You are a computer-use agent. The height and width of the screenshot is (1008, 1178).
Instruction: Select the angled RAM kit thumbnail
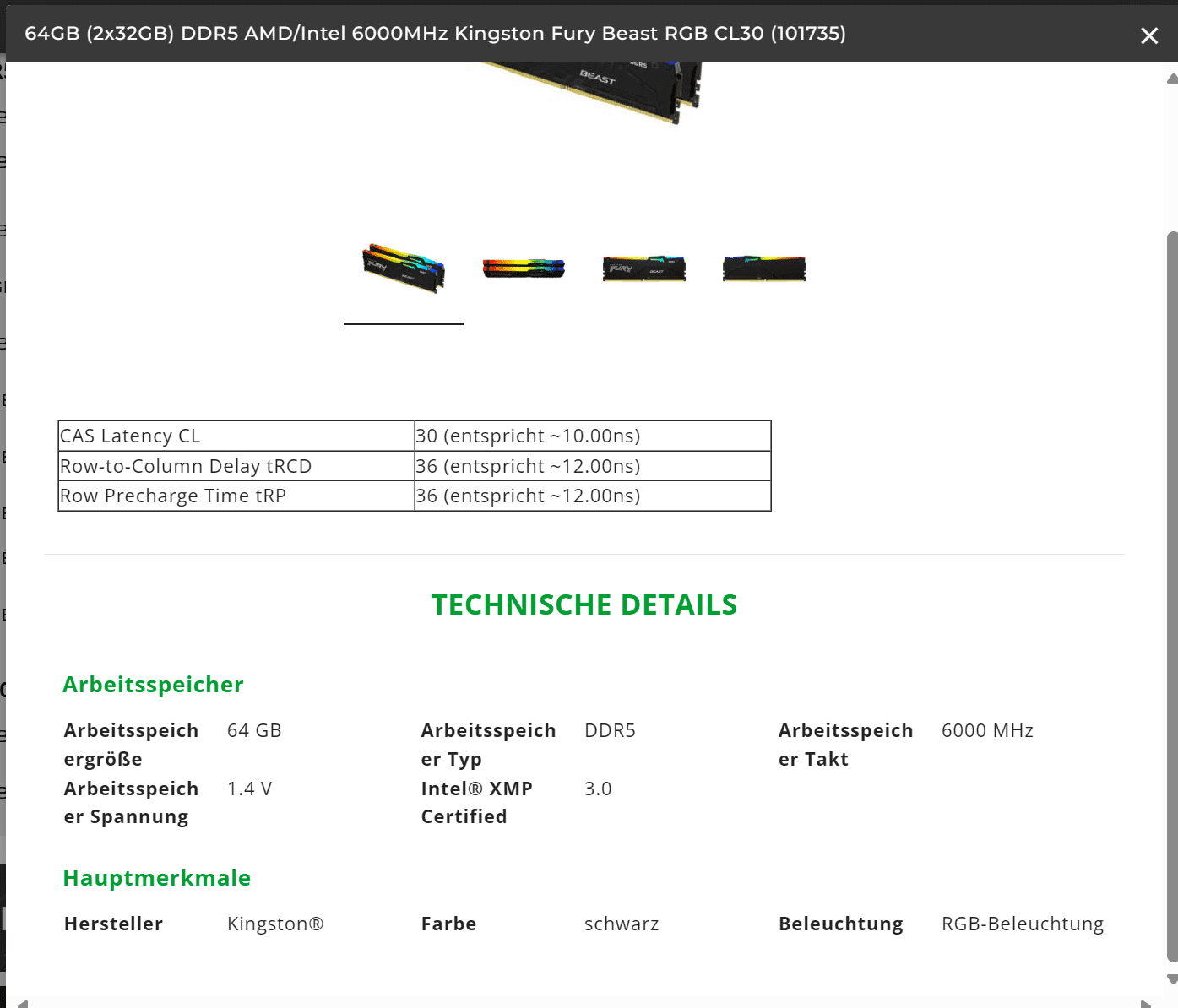click(x=404, y=269)
